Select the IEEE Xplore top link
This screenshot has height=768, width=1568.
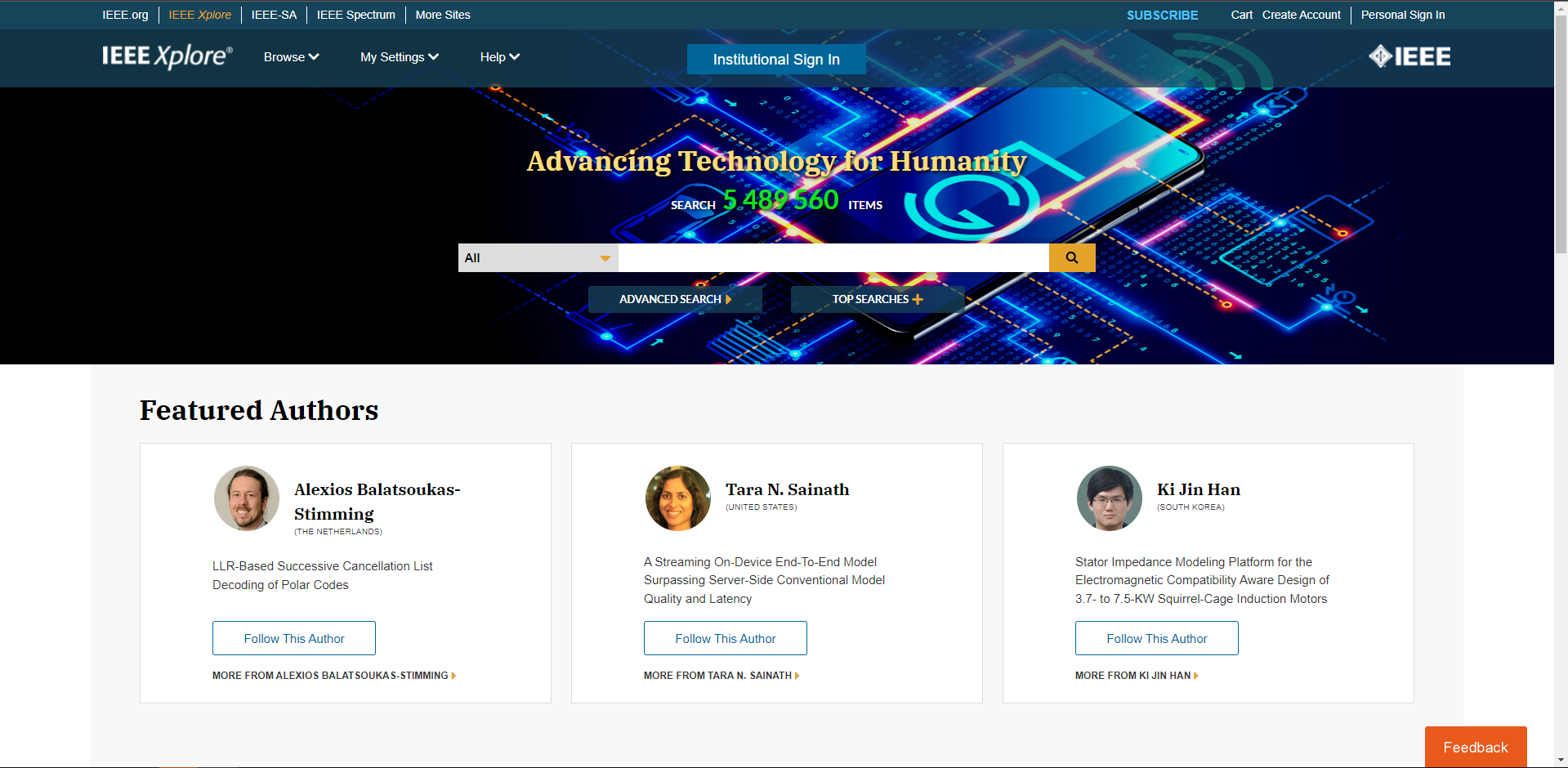pyautogui.click(x=200, y=15)
